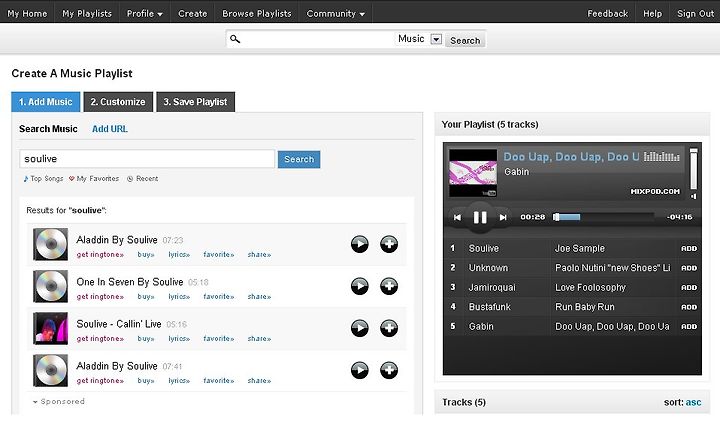Image resolution: width=720 pixels, height=425 pixels.
Task: Open the Profile dropdown menu
Action: [x=145, y=14]
